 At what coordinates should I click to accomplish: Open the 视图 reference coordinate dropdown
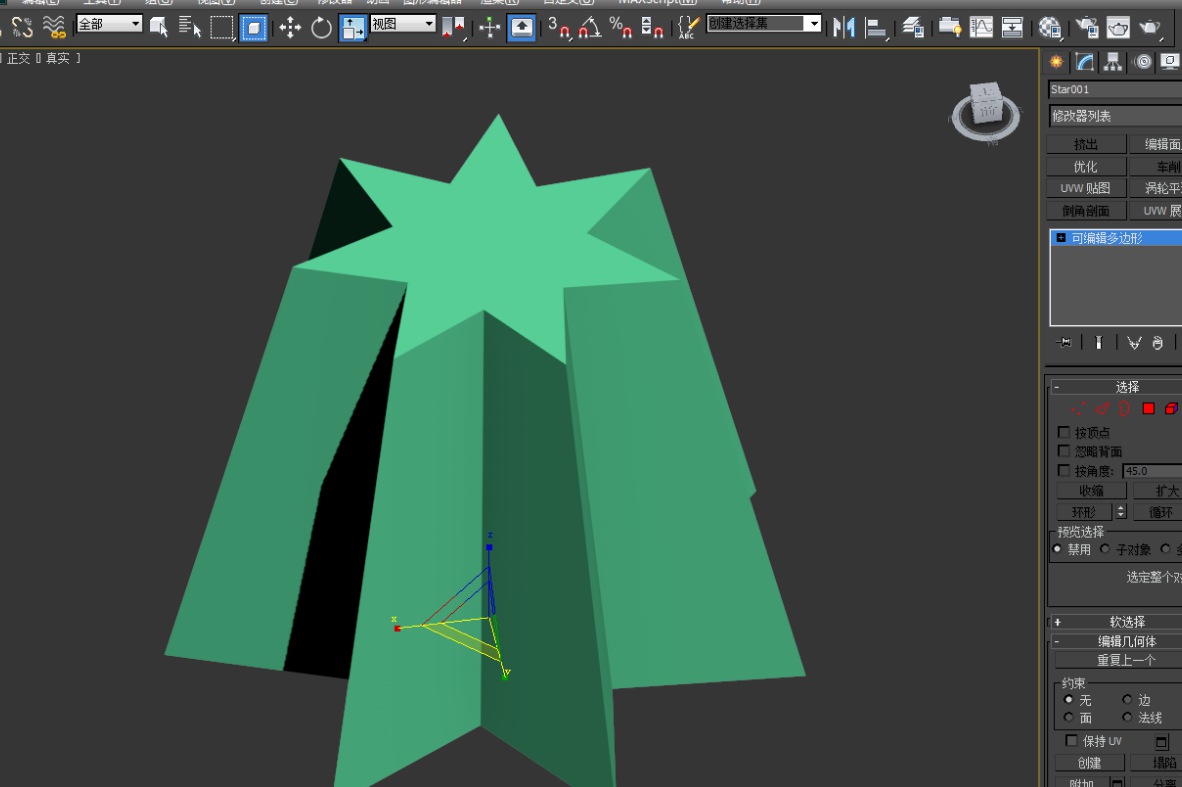[403, 24]
